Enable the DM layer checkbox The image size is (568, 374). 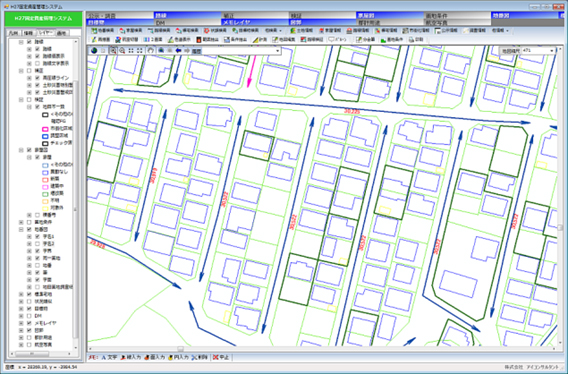pos(29,316)
